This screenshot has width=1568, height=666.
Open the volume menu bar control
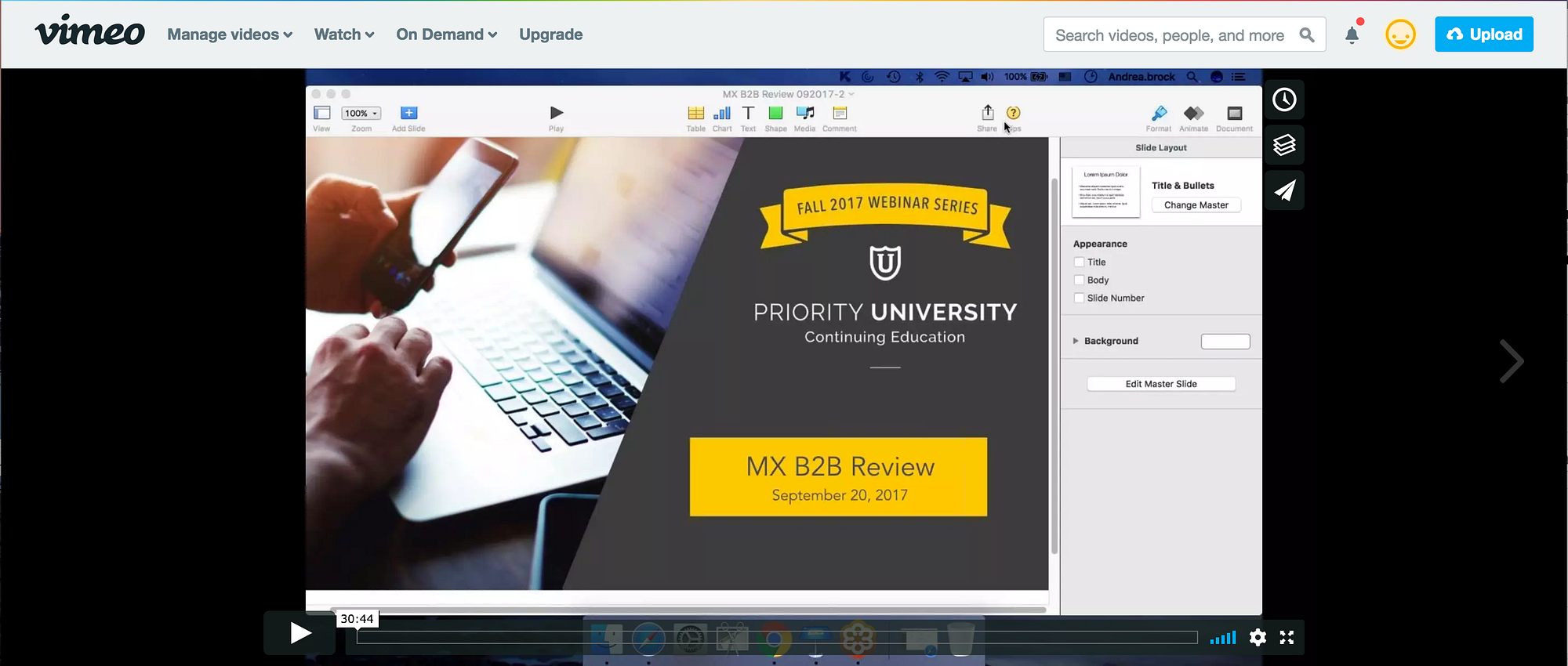point(987,77)
